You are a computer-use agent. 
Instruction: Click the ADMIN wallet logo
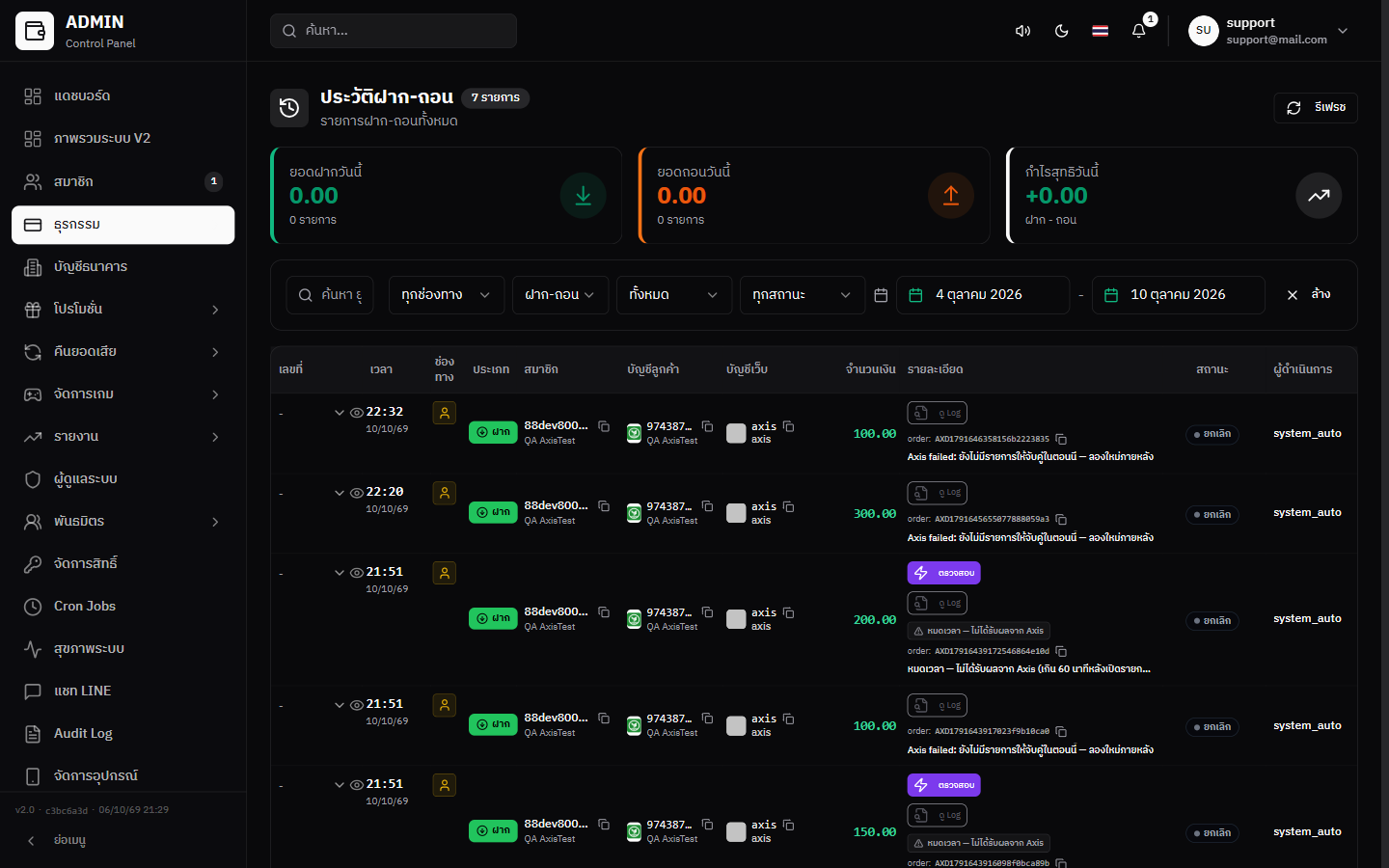pyautogui.click(x=35, y=31)
